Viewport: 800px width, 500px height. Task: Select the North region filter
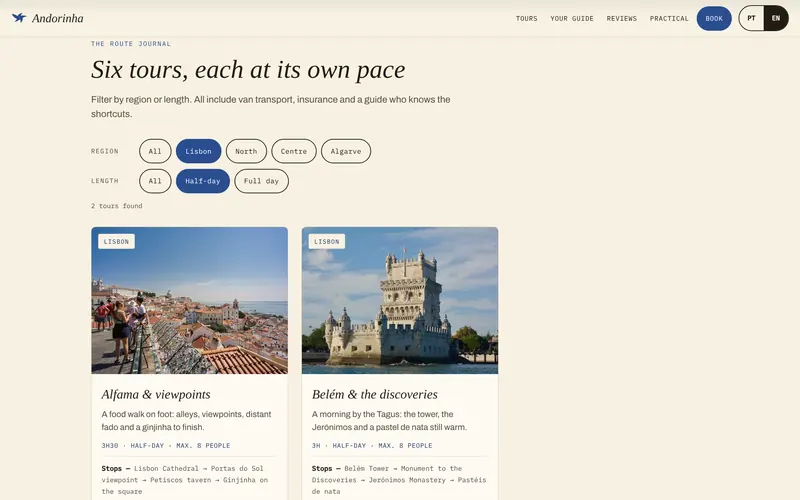[246, 151]
